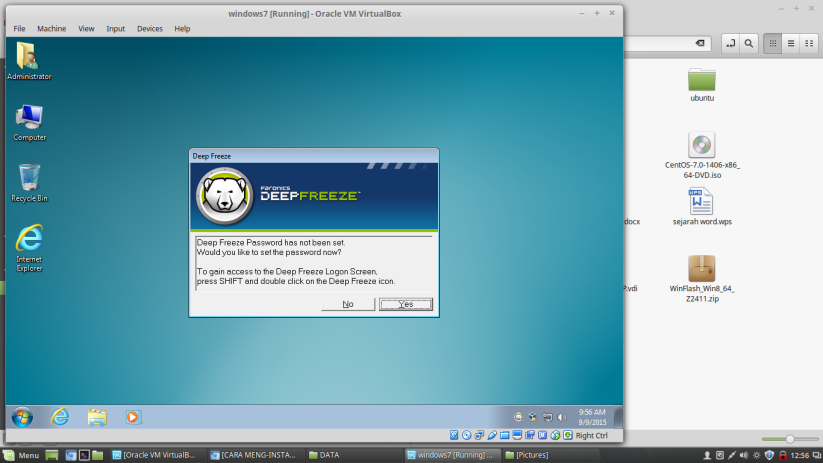Click the video capture status icon
This screenshot has height=463, width=823.
tap(530, 435)
